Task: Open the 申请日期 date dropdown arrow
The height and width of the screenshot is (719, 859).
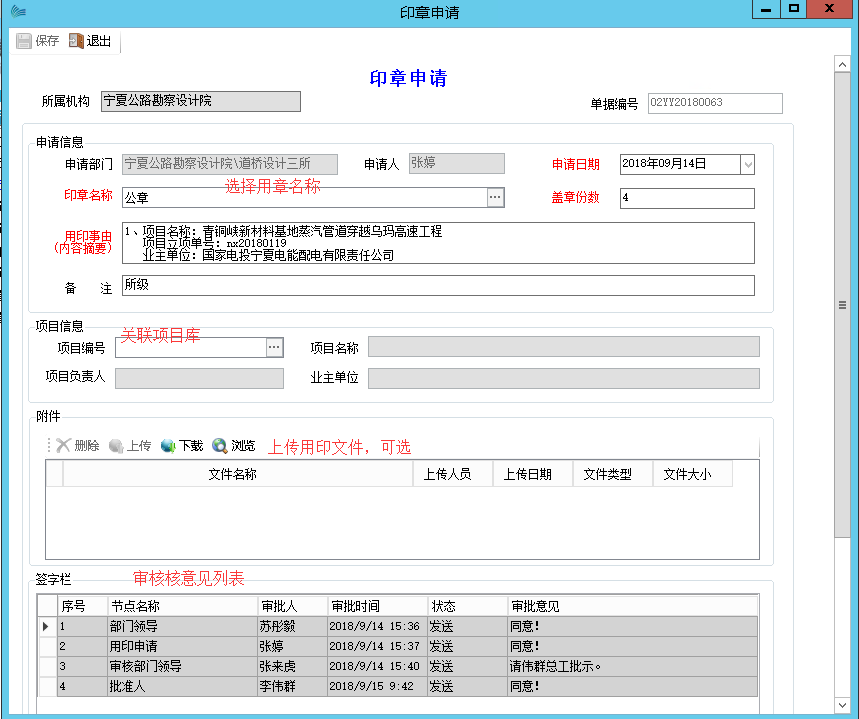Action: point(748,164)
